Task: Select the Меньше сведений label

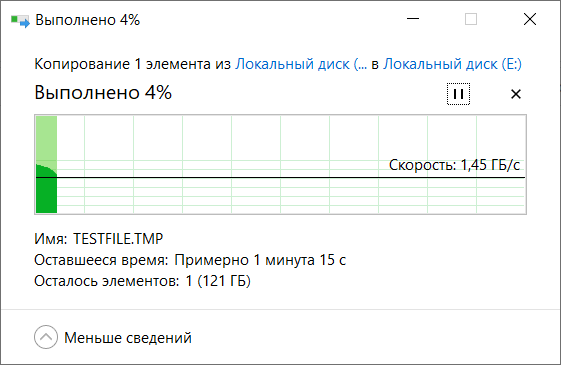Action: click(128, 337)
